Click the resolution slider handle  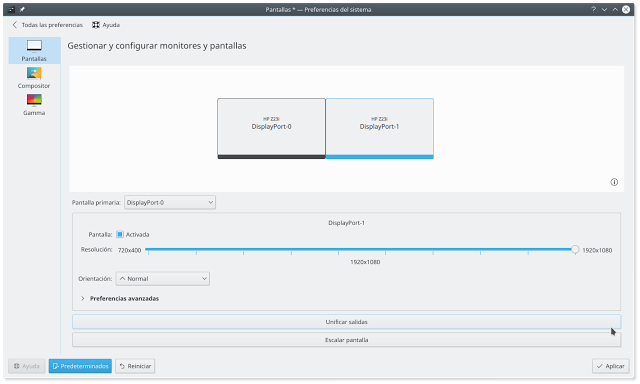pyautogui.click(x=575, y=249)
